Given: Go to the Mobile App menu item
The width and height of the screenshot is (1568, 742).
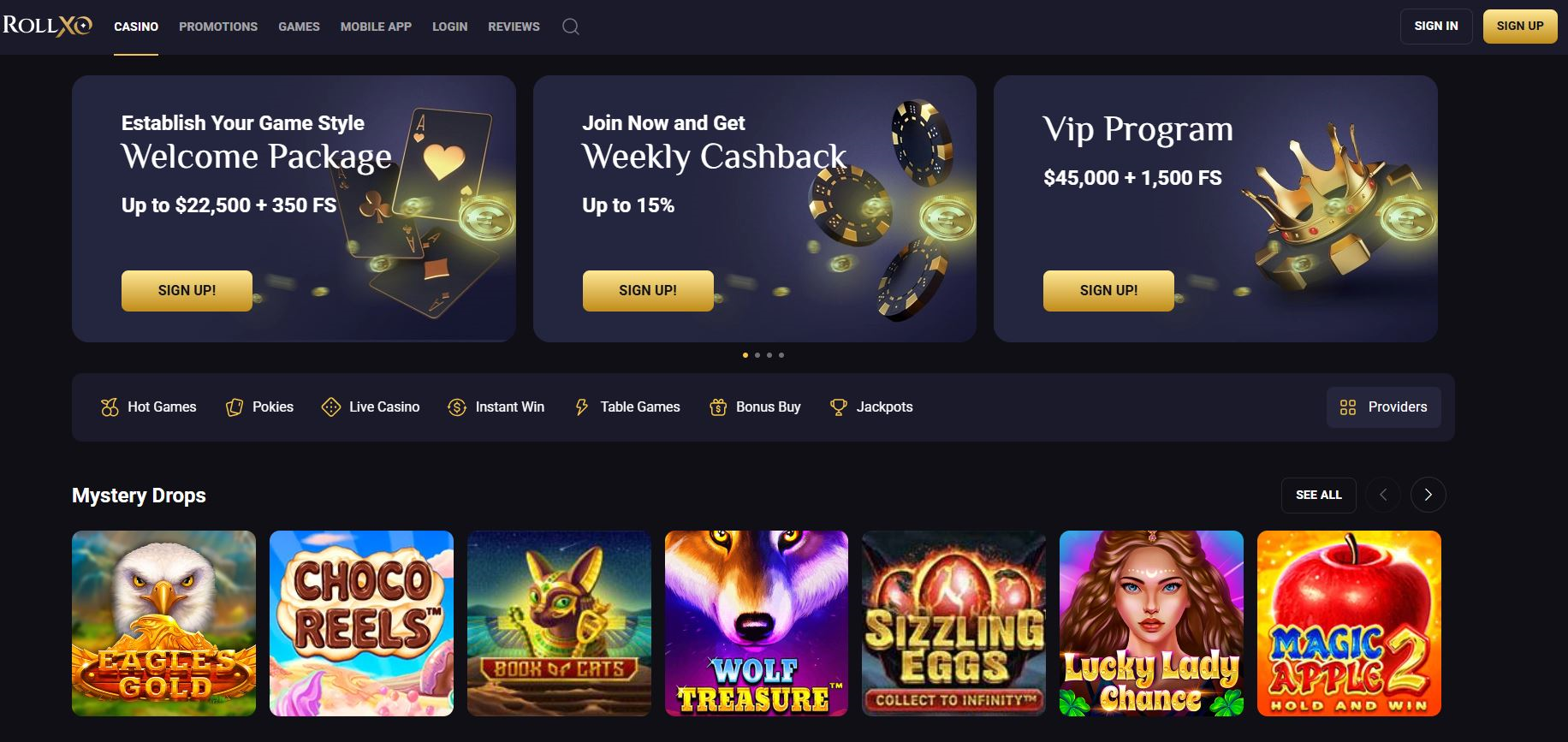Looking at the screenshot, I should 376,27.
